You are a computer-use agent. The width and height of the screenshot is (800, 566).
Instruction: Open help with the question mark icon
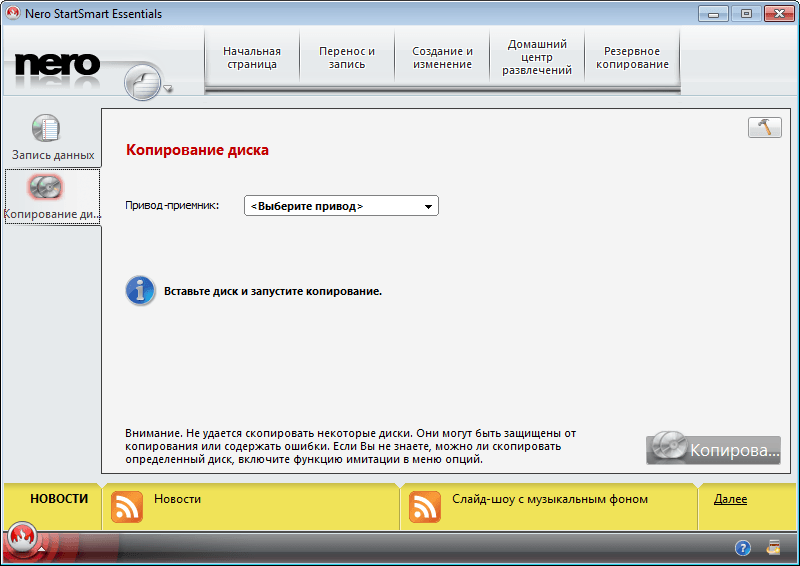[x=743, y=548]
